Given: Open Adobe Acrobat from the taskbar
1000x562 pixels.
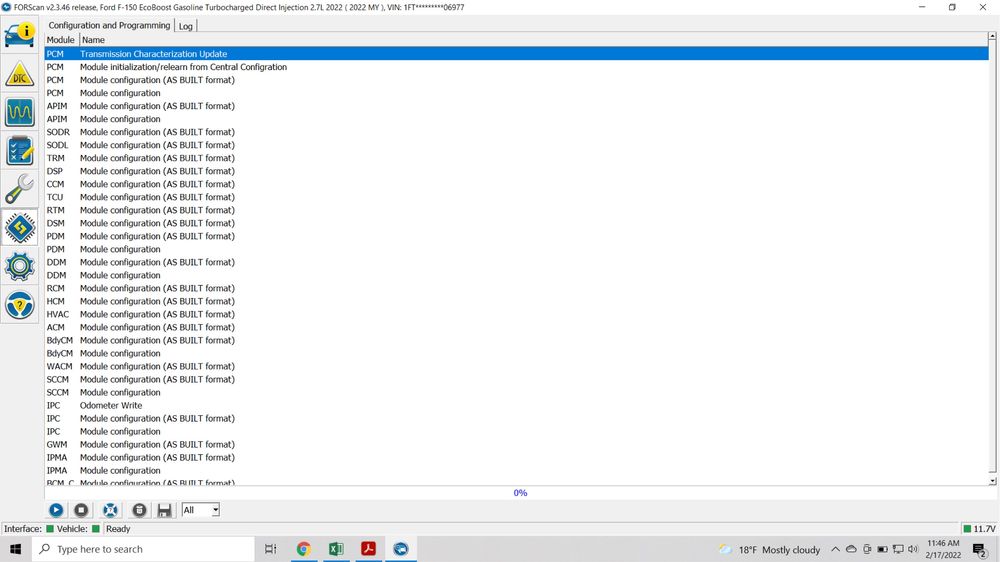Looking at the screenshot, I should click(369, 549).
